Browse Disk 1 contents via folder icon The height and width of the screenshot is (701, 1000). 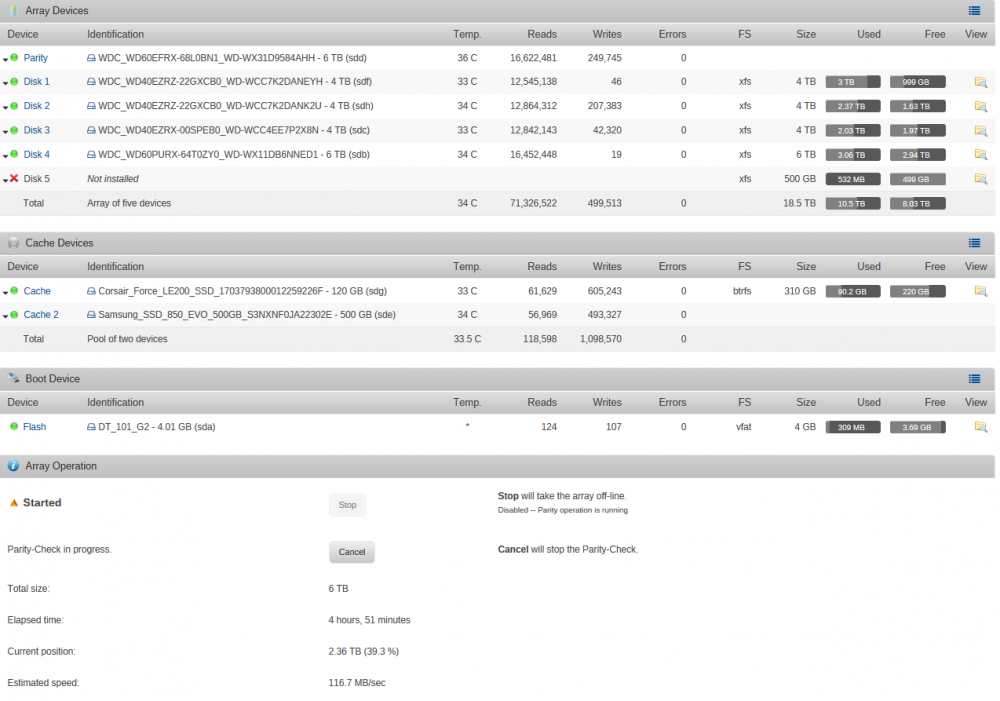pyautogui.click(x=980, y=82)
